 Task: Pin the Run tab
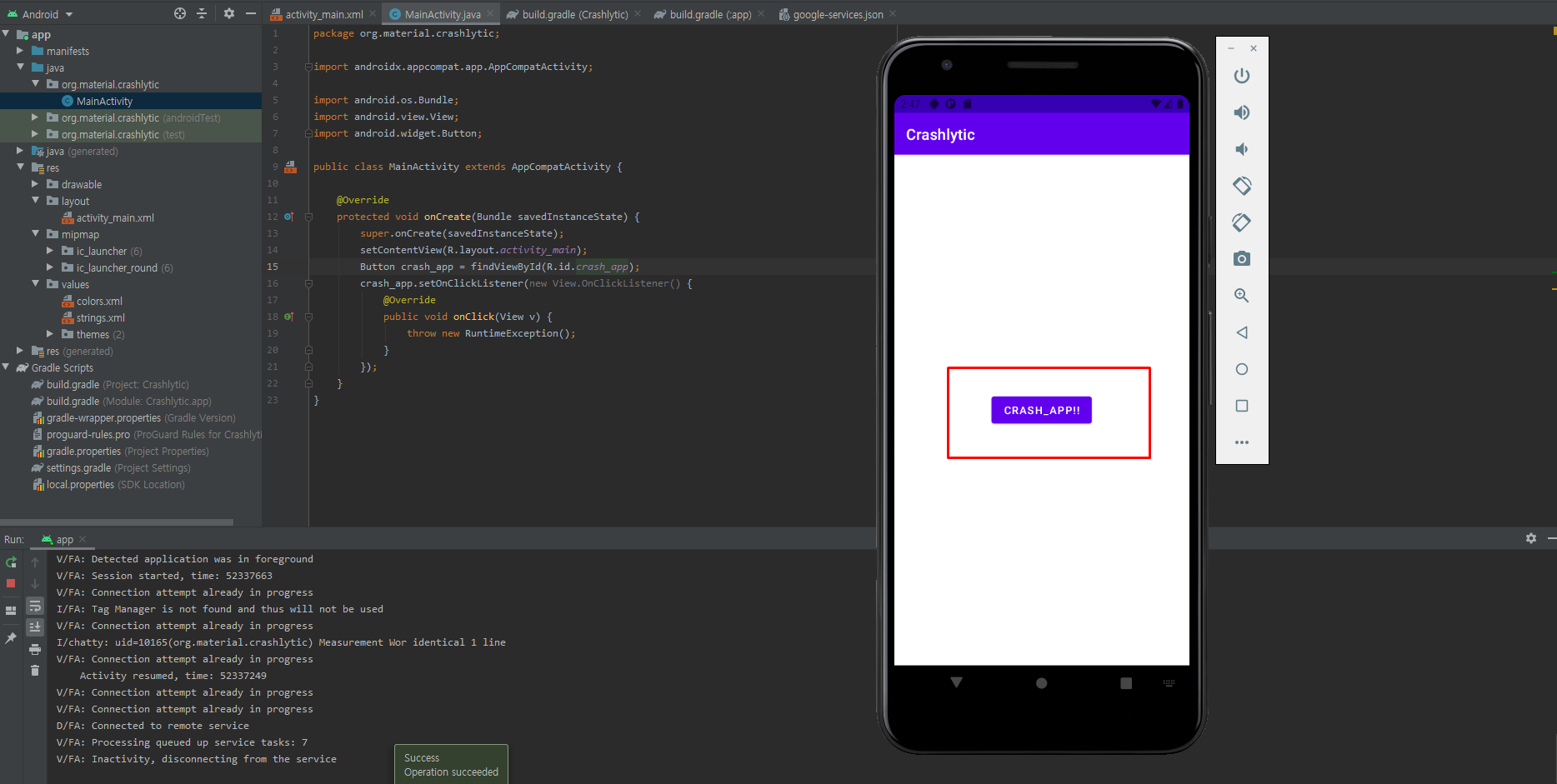click(11, 638)
